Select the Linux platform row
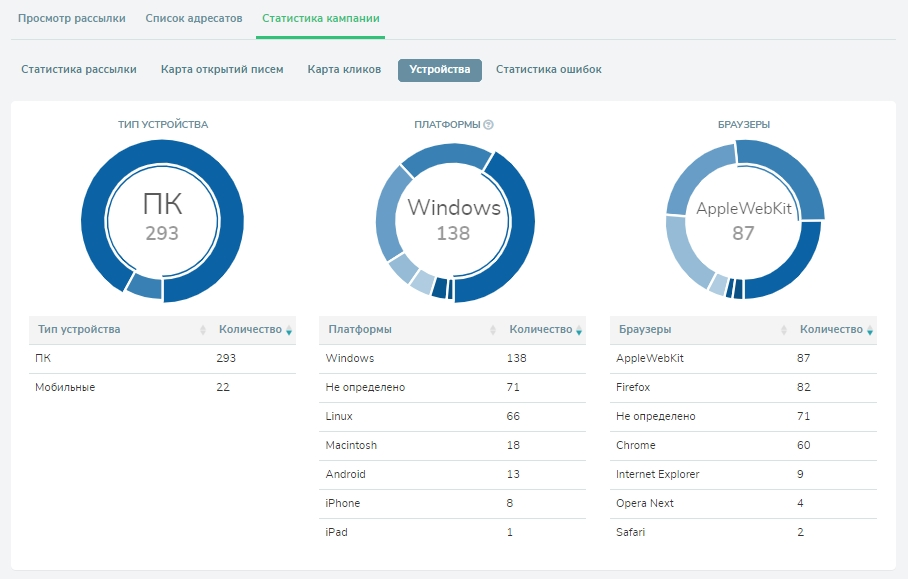 pyautogui.click(x=452, y=417)
